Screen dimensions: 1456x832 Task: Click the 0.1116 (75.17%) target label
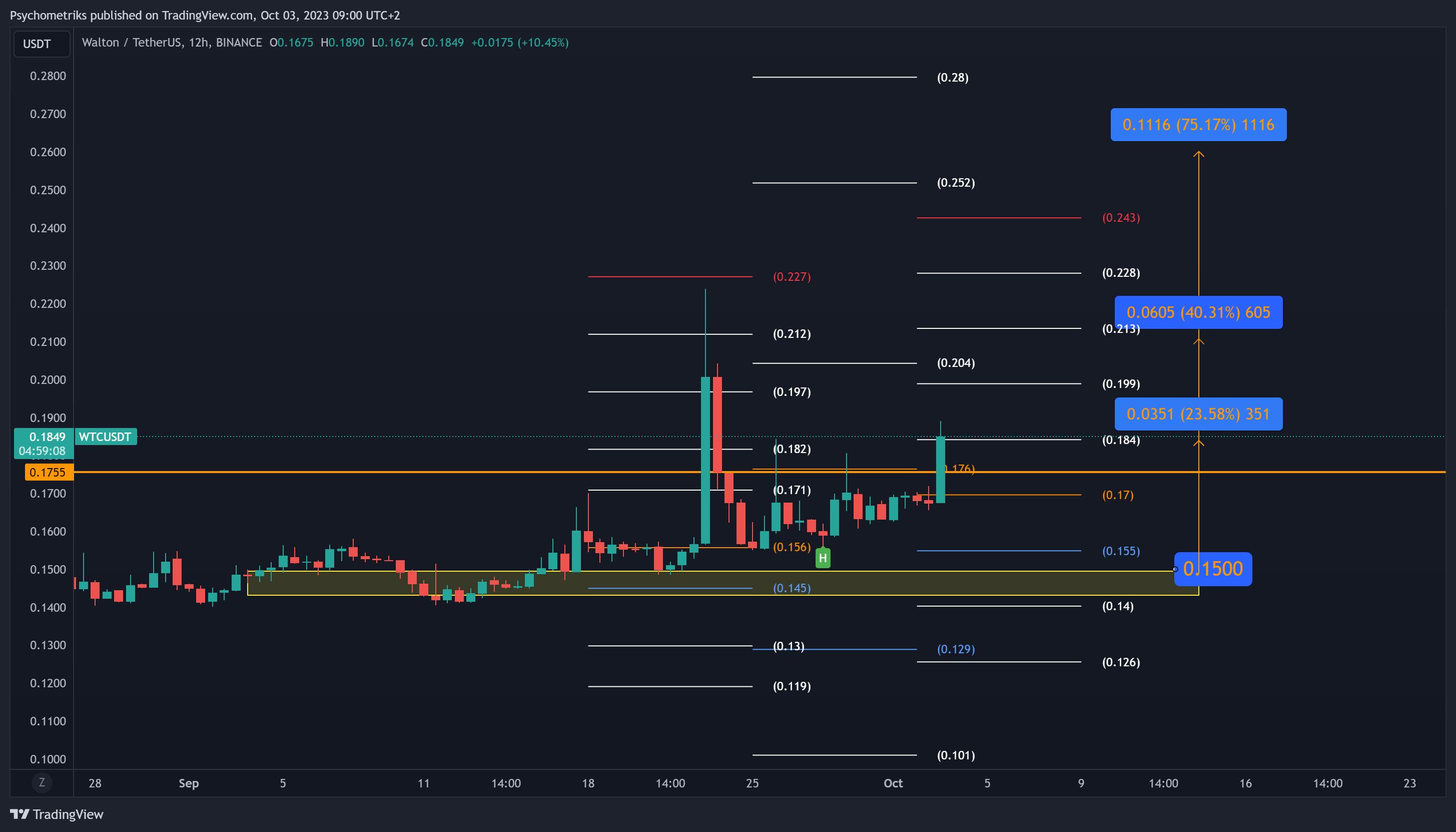1198,125
